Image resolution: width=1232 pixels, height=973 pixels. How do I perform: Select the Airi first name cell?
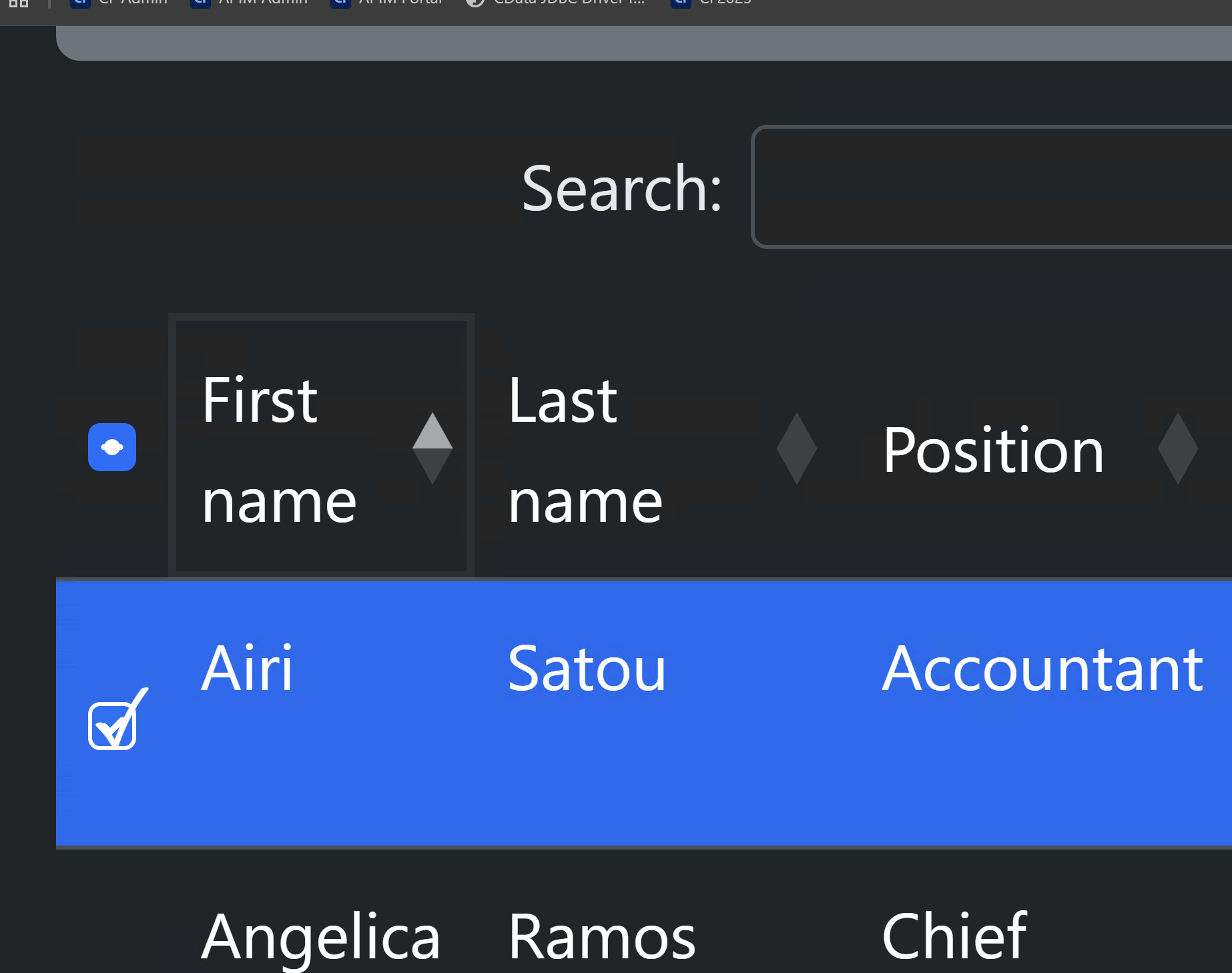coord(247,668)
